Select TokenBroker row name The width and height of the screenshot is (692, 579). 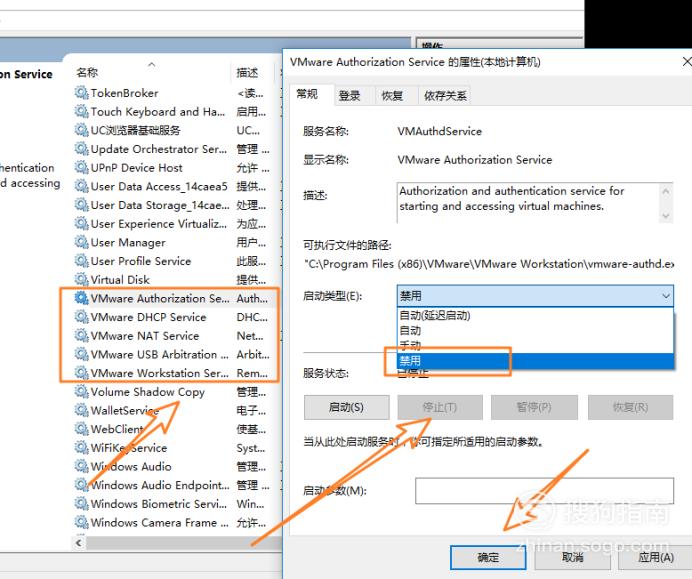tap(124, 93)
